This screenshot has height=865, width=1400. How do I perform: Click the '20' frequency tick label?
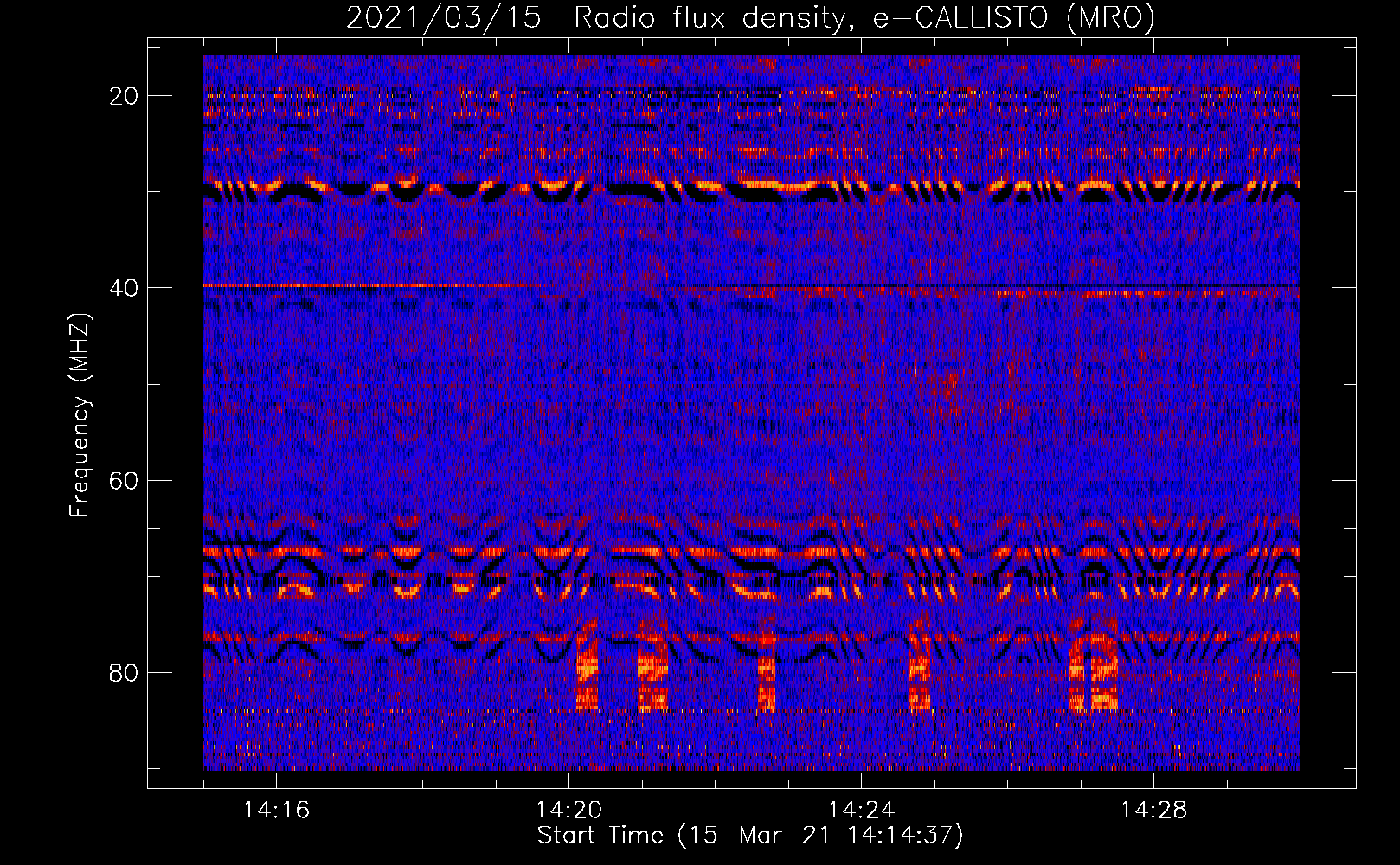[x=124, y=96]
